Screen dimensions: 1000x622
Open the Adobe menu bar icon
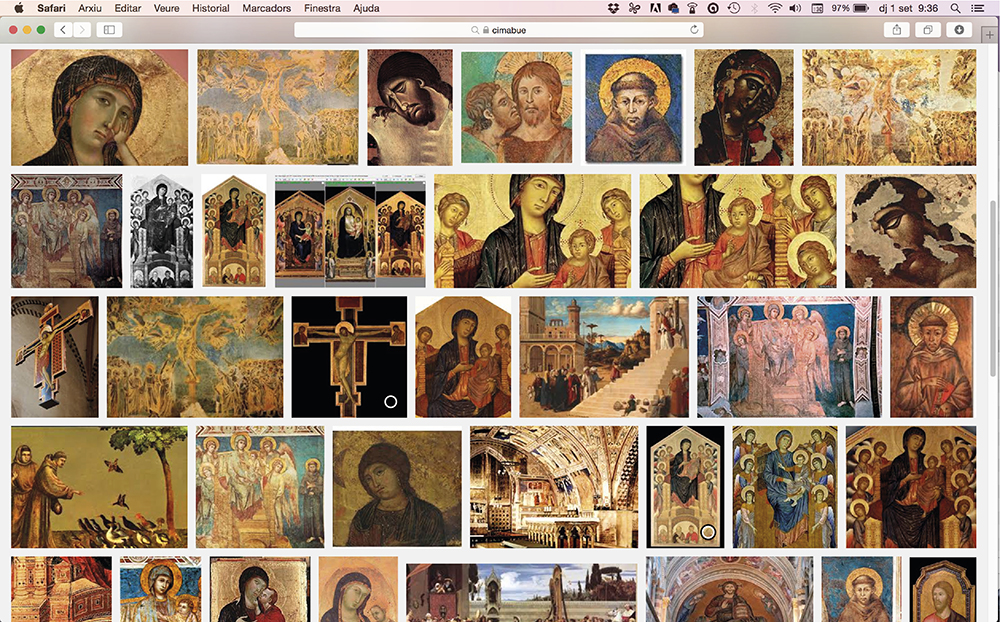pos(654,8)
